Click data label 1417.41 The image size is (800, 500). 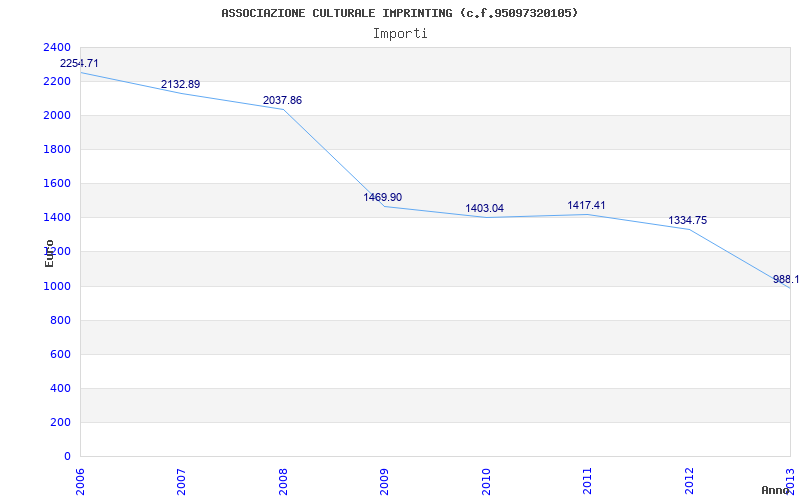coord(586,206)
